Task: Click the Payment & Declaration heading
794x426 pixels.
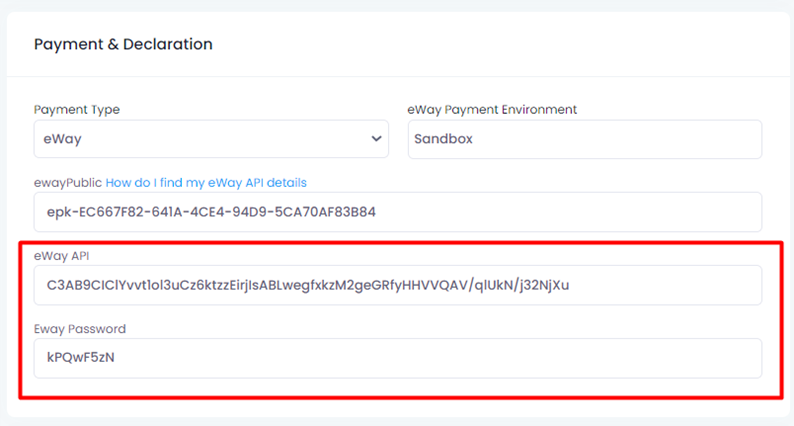Action: tap(123, 44)
